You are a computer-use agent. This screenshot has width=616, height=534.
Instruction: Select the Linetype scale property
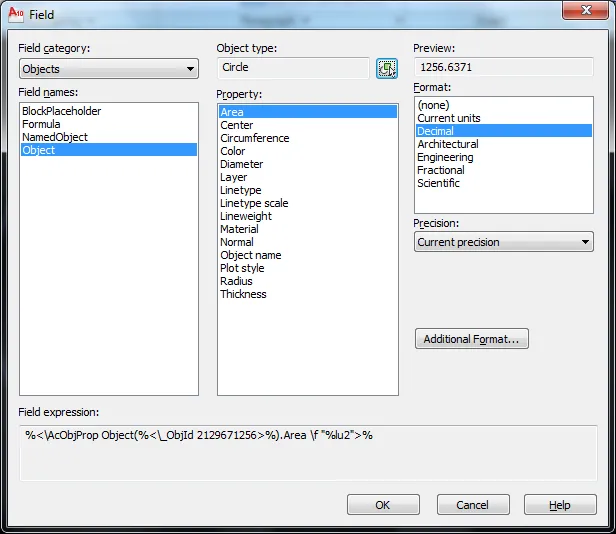[254, 203]
